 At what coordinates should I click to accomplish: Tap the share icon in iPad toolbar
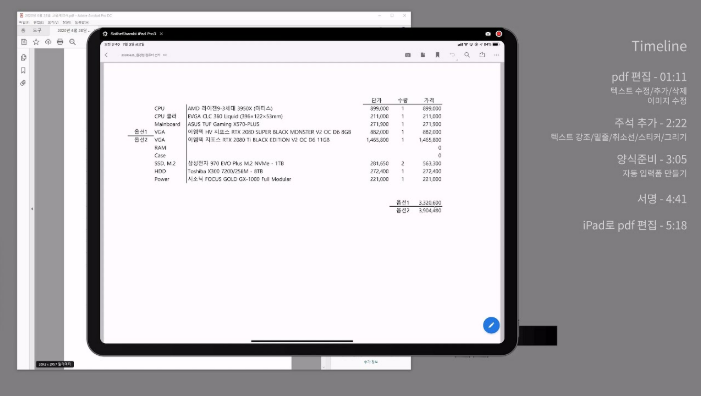pos(482,55)
